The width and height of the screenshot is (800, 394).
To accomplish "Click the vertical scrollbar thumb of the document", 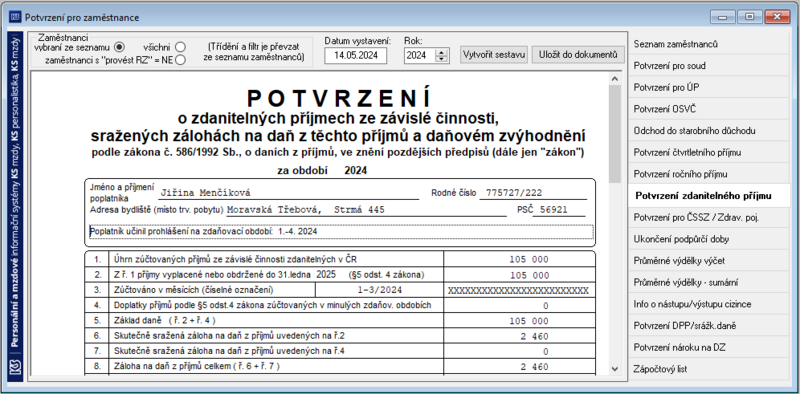I will [614, 134].
